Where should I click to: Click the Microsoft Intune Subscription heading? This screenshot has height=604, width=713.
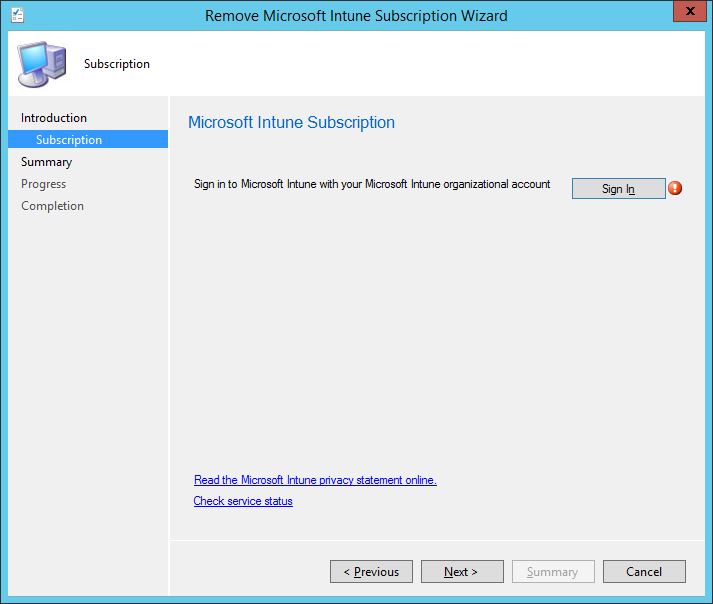click(x=291, y=122)
